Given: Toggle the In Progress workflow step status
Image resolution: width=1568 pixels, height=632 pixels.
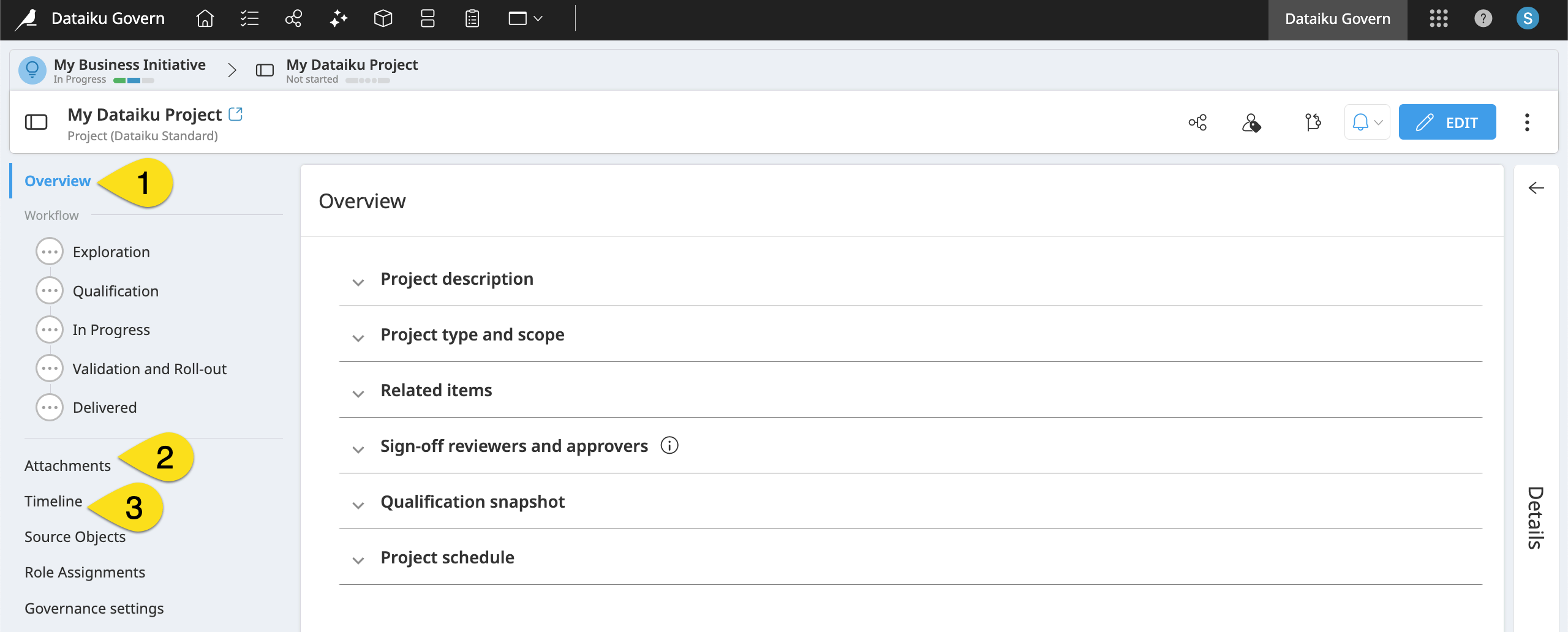Looking at the screenshot, I should [49, 329].
